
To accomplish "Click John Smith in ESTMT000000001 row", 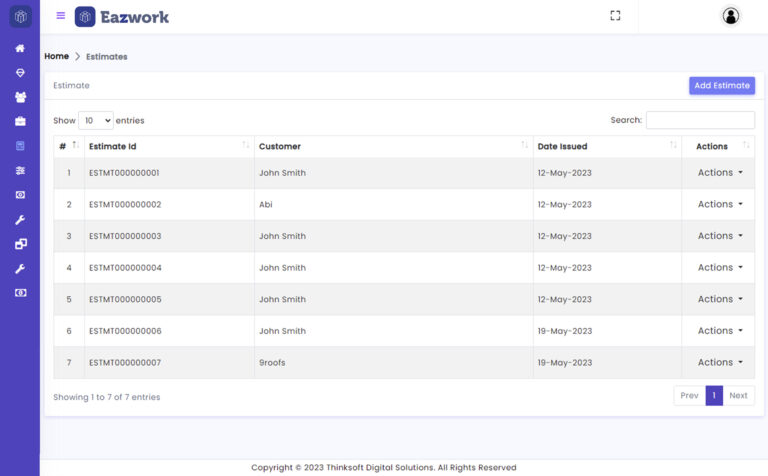I will click(x=282, y=173).
